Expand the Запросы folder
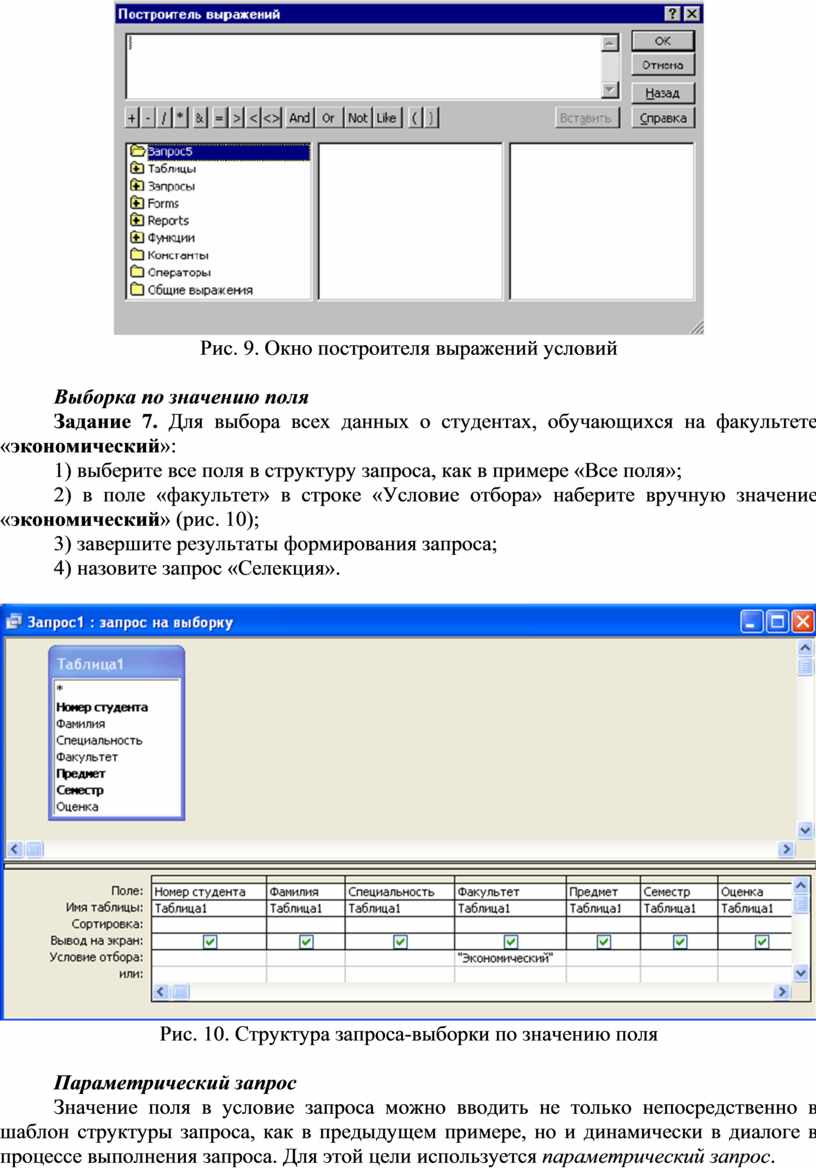 [137, 186]
